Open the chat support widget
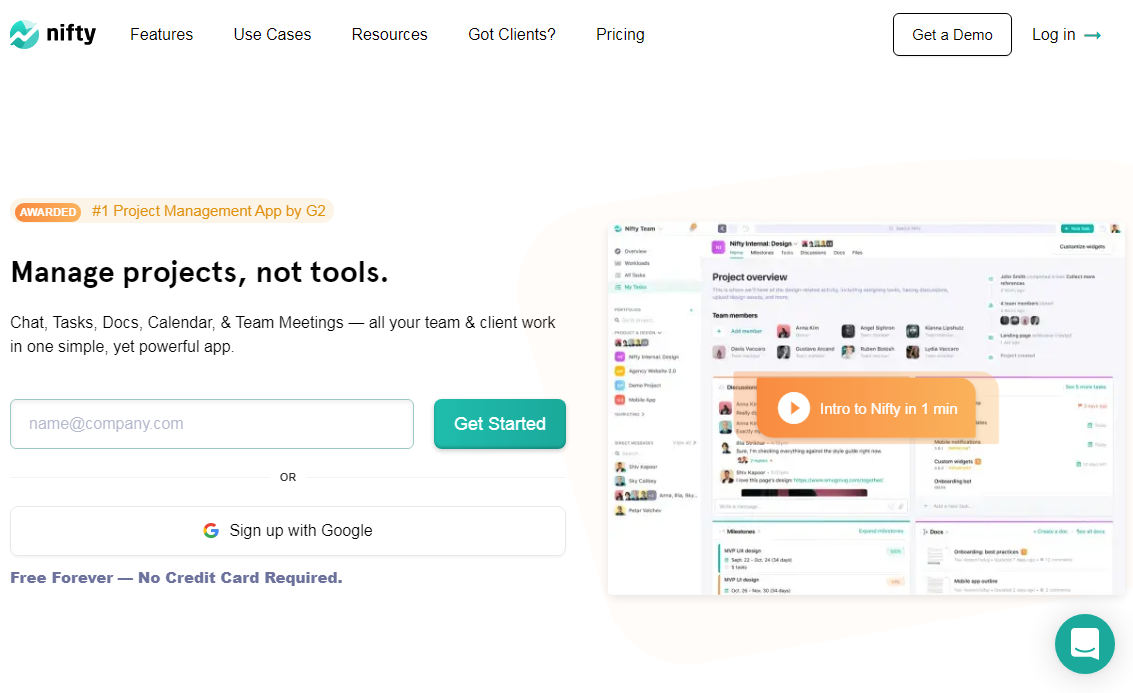The image size is (1133, 693). coord(1085,644)
